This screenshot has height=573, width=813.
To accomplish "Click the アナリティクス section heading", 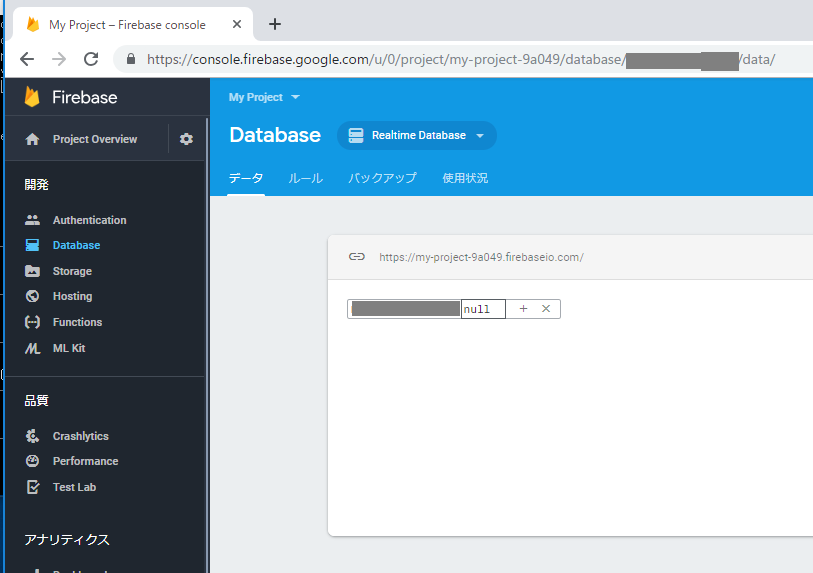I will (67, 540).
